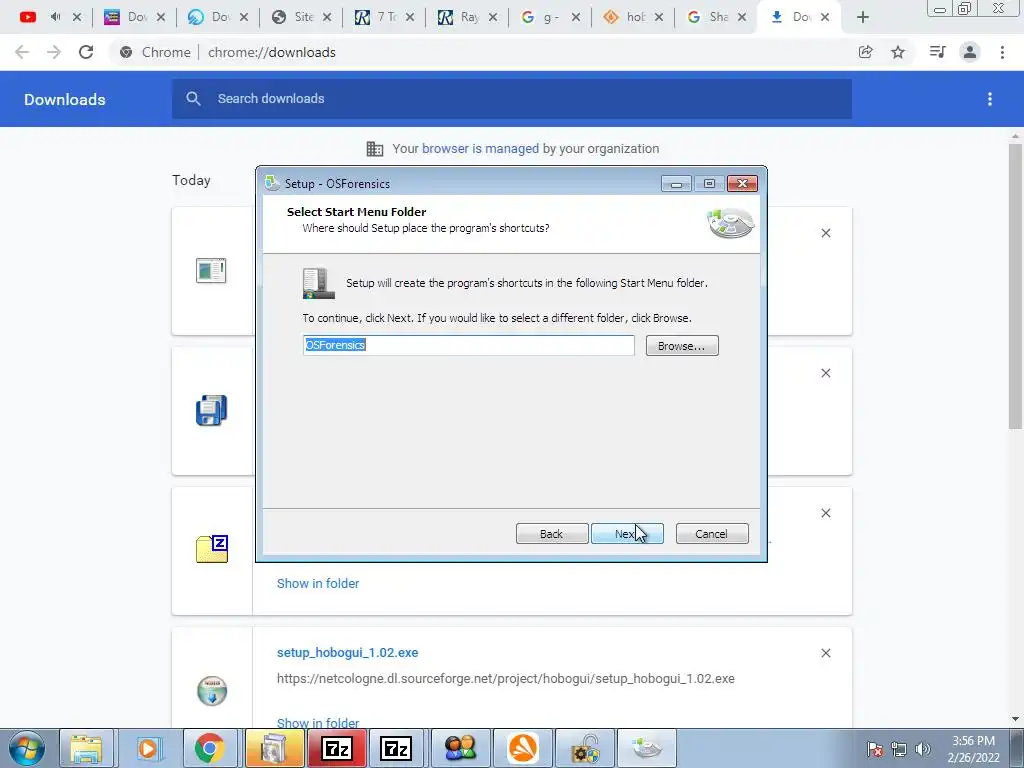Click the network tray icon
The image size is (1024, 768).
pos(899,749)
